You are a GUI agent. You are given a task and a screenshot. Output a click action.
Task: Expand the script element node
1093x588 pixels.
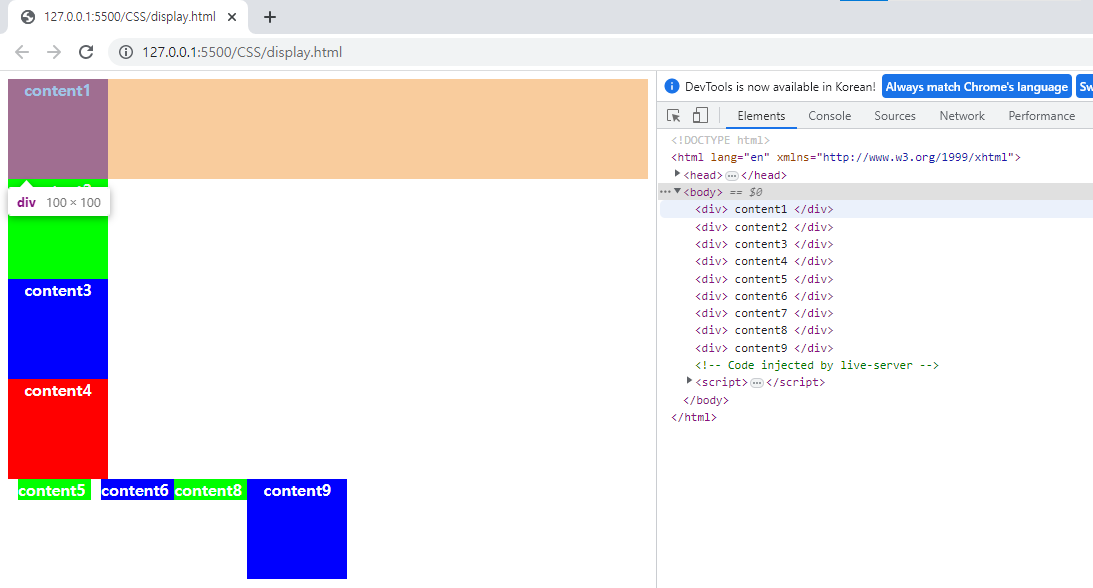click(x=689, y=381)
